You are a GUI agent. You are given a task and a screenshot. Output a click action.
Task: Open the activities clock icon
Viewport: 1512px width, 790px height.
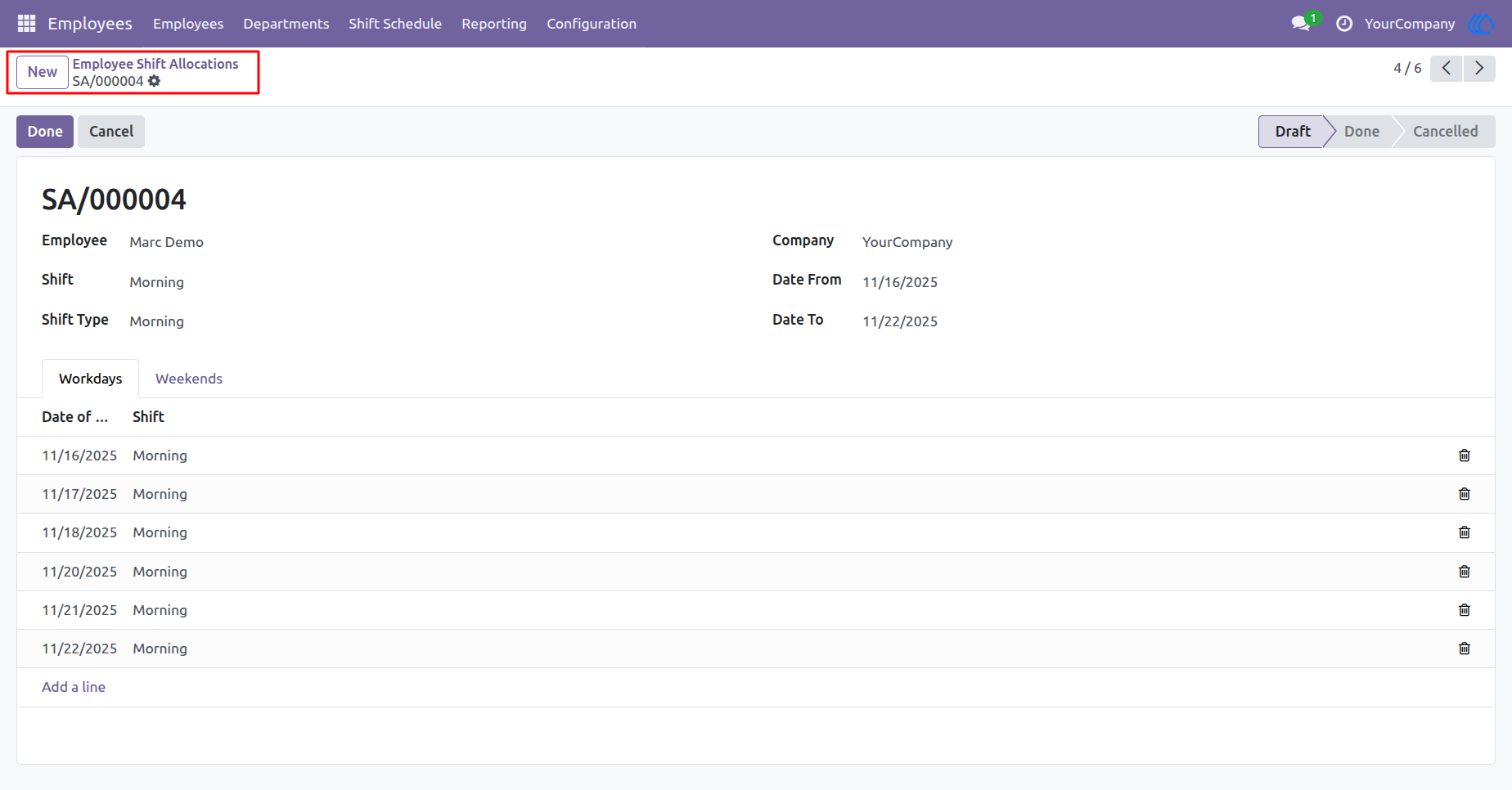(1344, 24)
